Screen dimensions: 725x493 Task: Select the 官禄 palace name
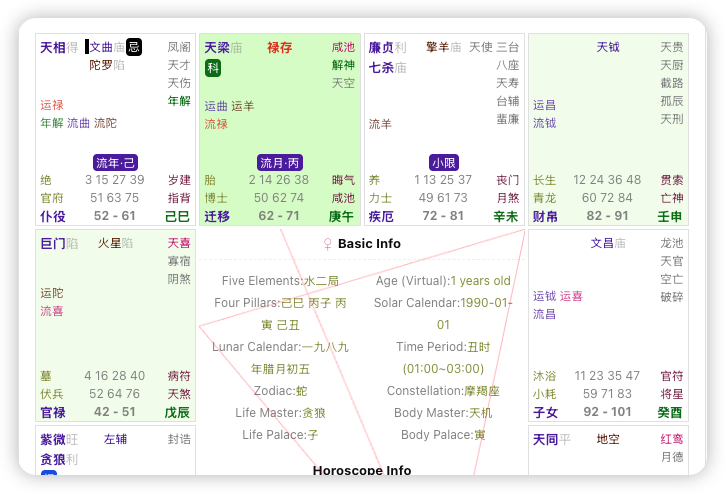[53, 413]
